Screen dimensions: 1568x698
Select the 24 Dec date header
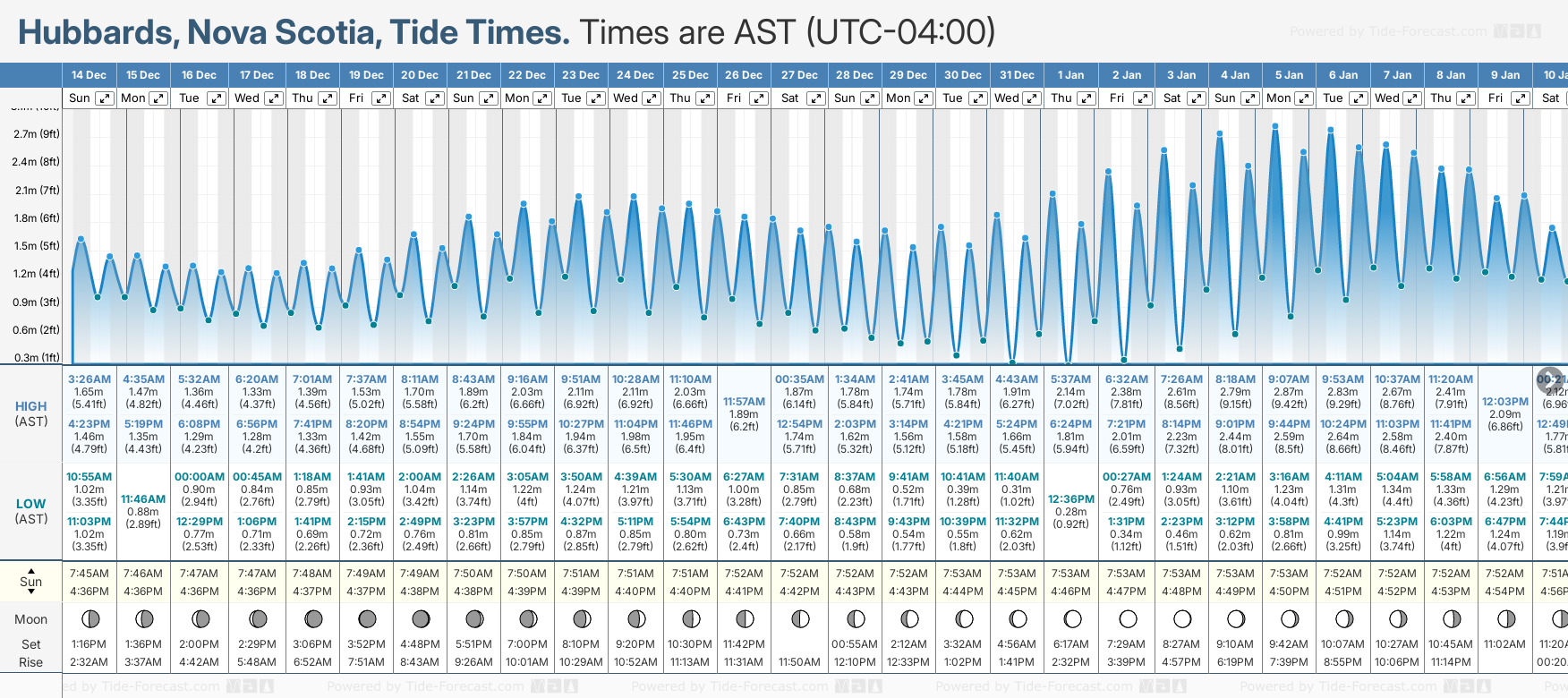click(635, 75)
